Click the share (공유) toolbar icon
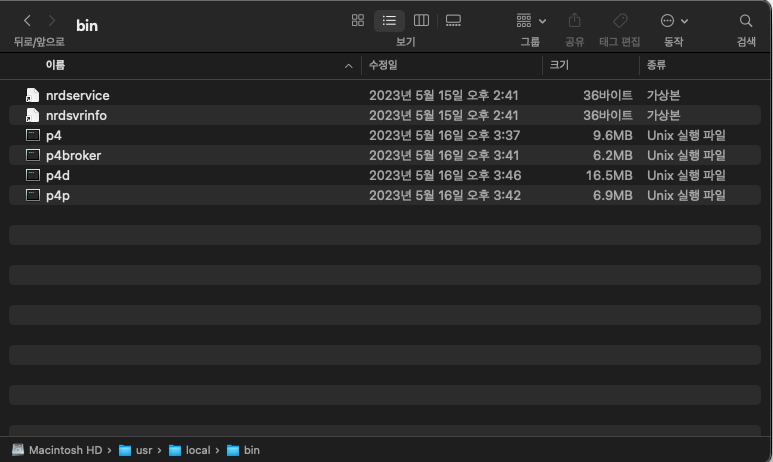The width and height of the screenshot is (773, 462). 574,21
